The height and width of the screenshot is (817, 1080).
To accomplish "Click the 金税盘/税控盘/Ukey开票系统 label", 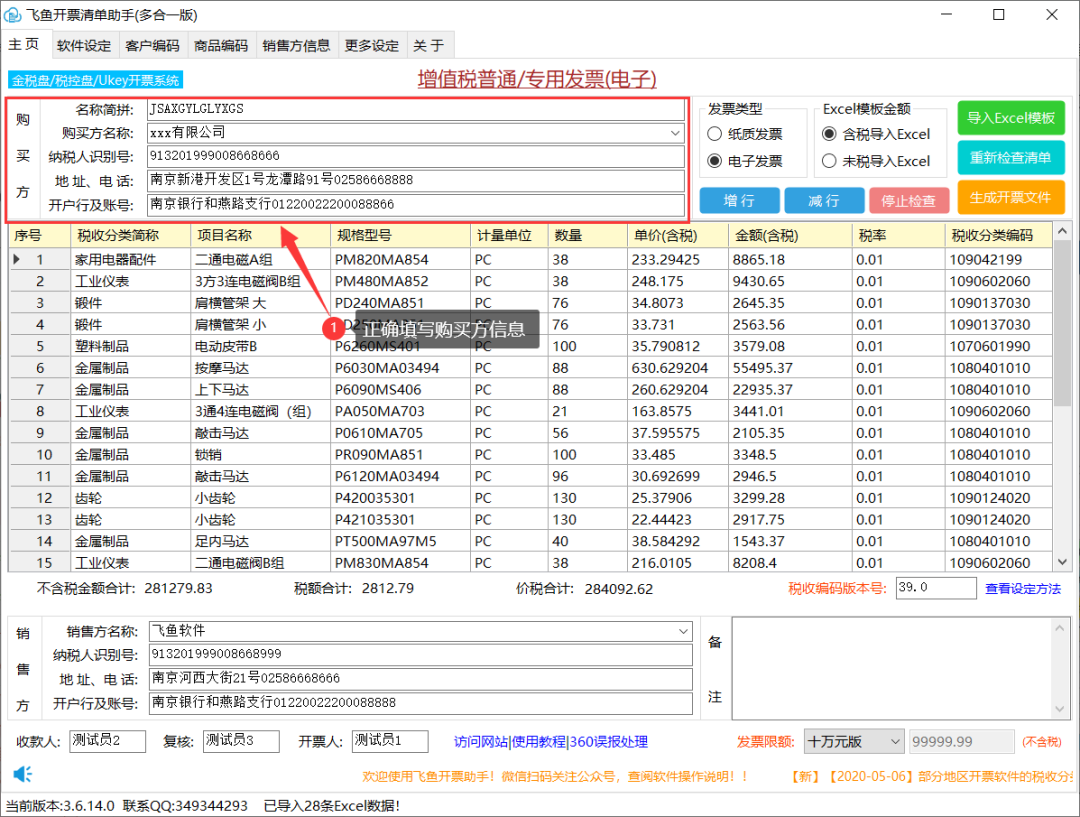I will click(96, 81).
